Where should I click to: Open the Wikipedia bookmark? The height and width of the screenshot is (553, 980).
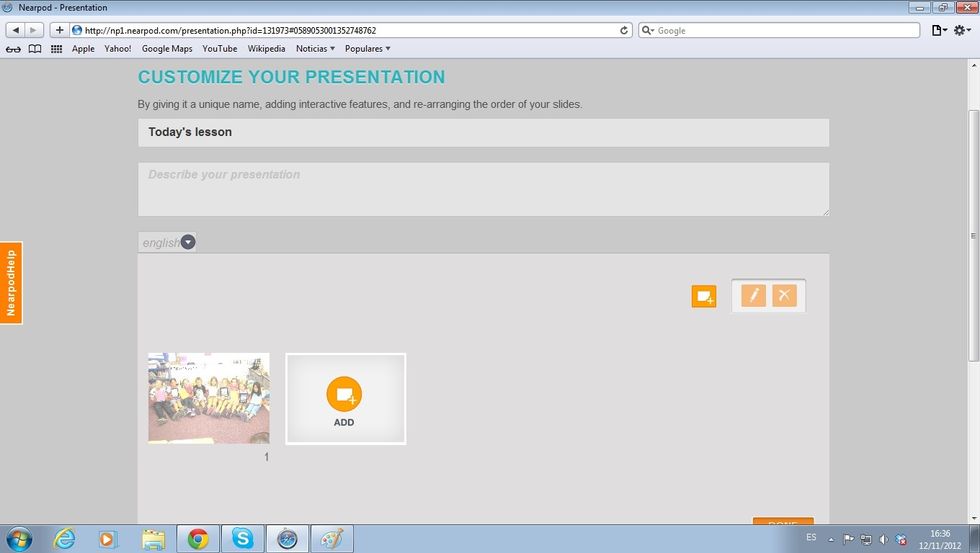click(266, 49)
